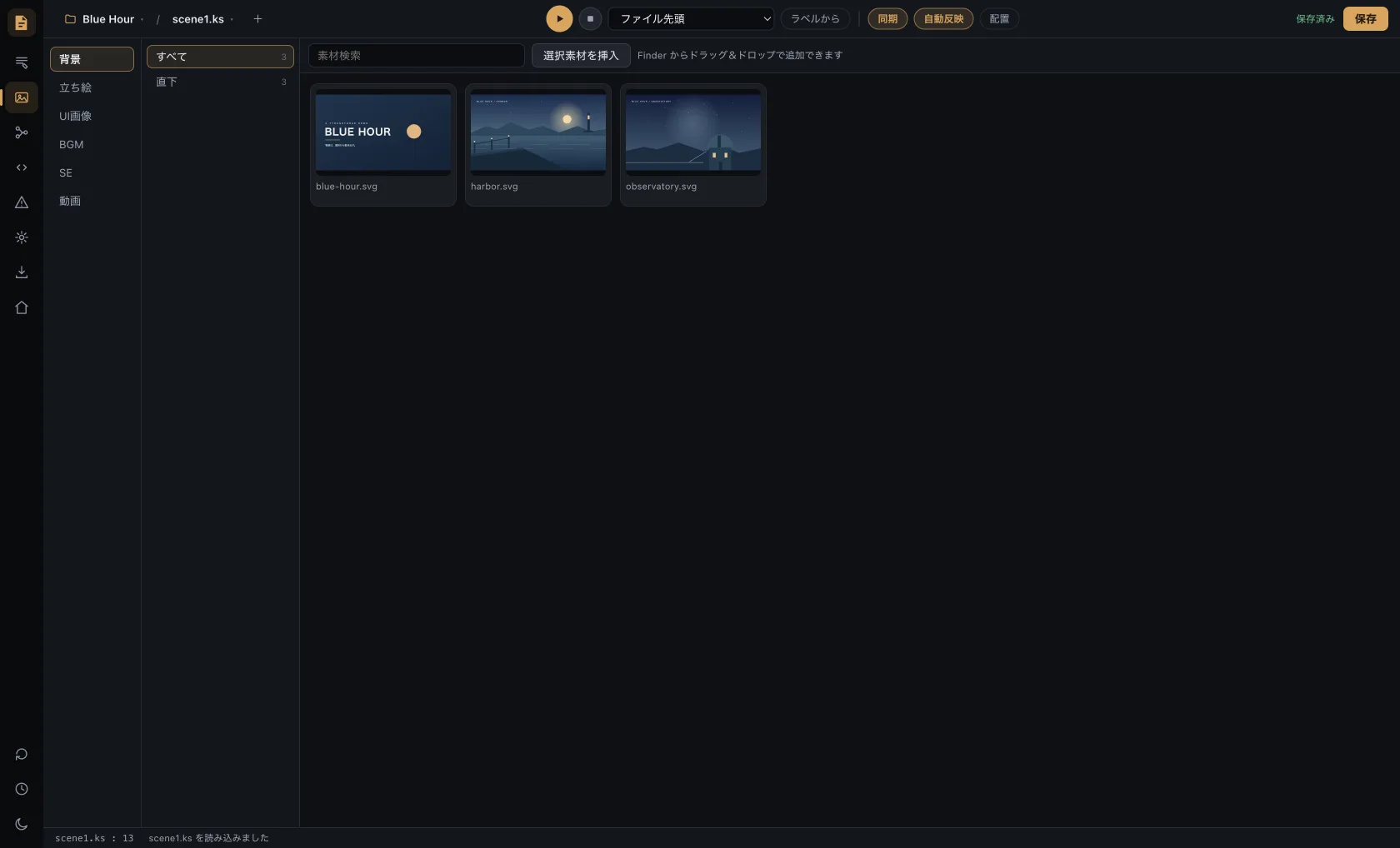Open the warning triangle panel
1400x848 pixels.
click(22, 202)
